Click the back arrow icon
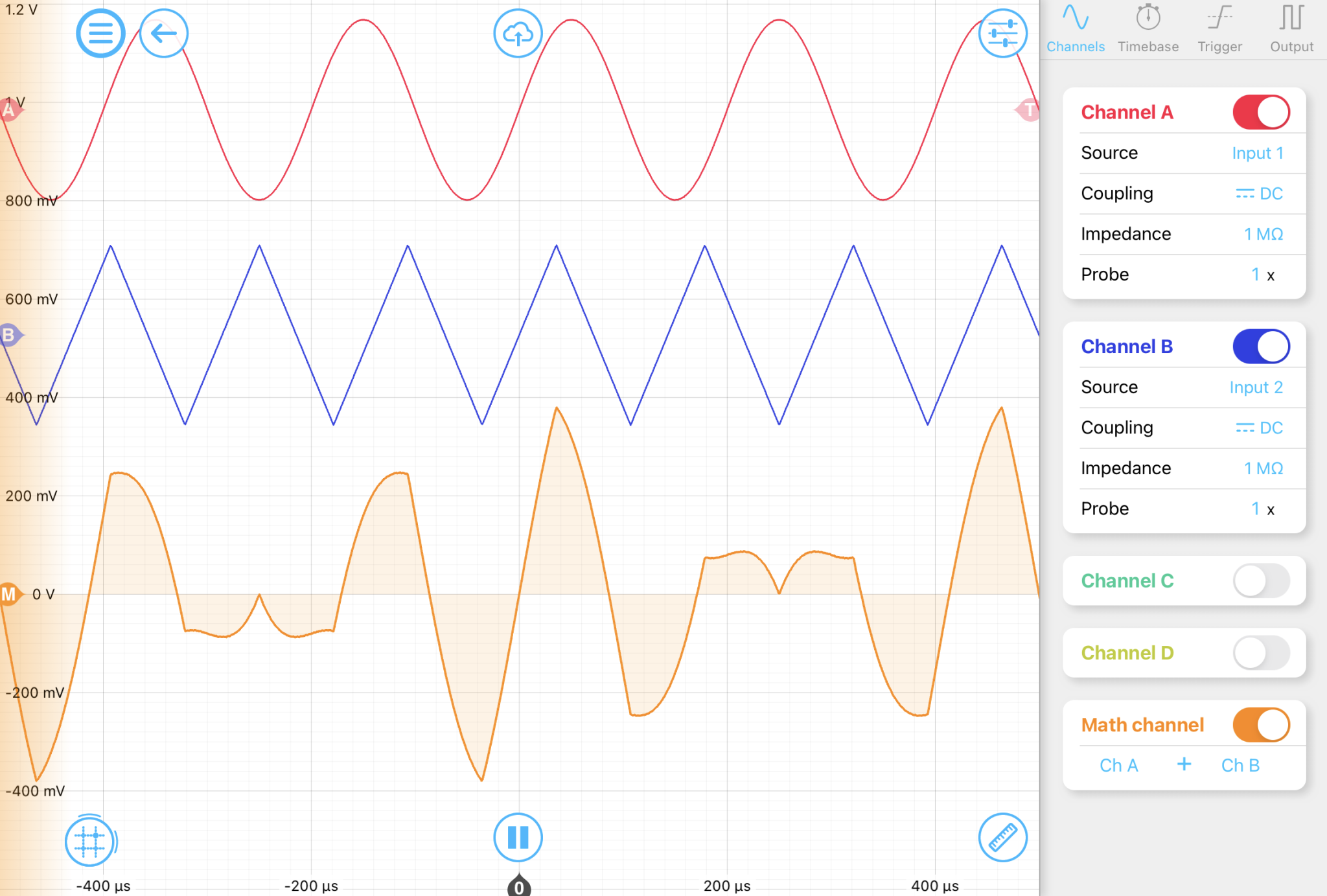 tap(163, 34)
